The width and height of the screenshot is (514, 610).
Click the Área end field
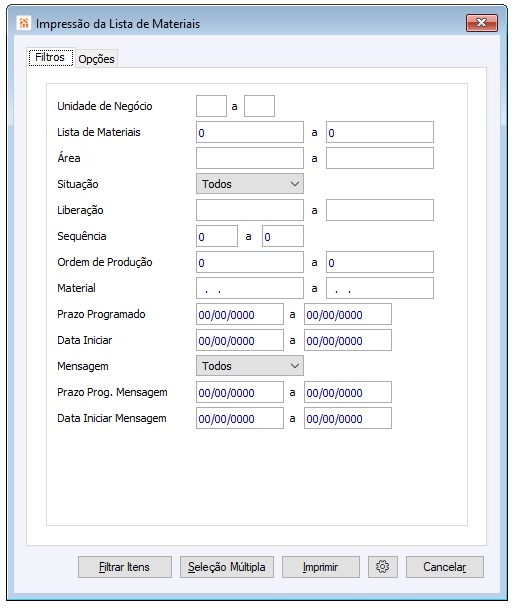pyautogui.click(x=380, y=158)
